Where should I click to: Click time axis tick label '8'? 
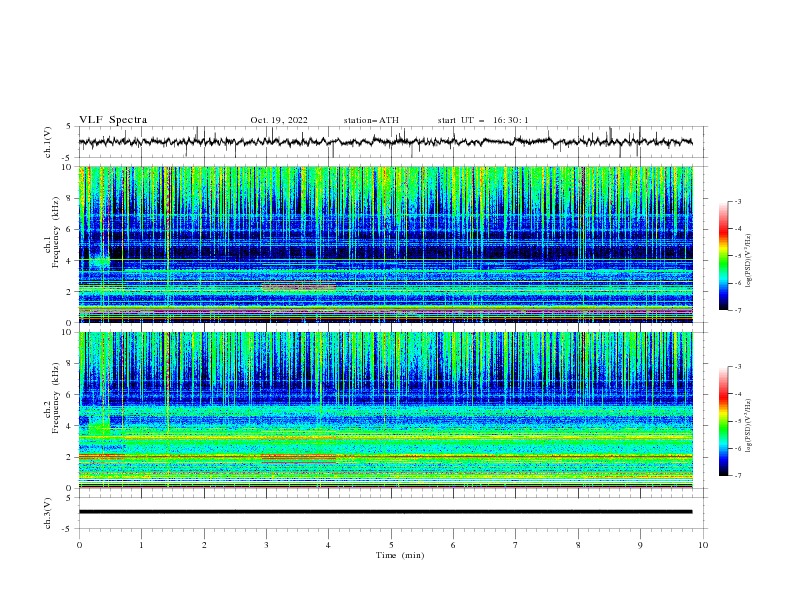[x=578, y=545]
